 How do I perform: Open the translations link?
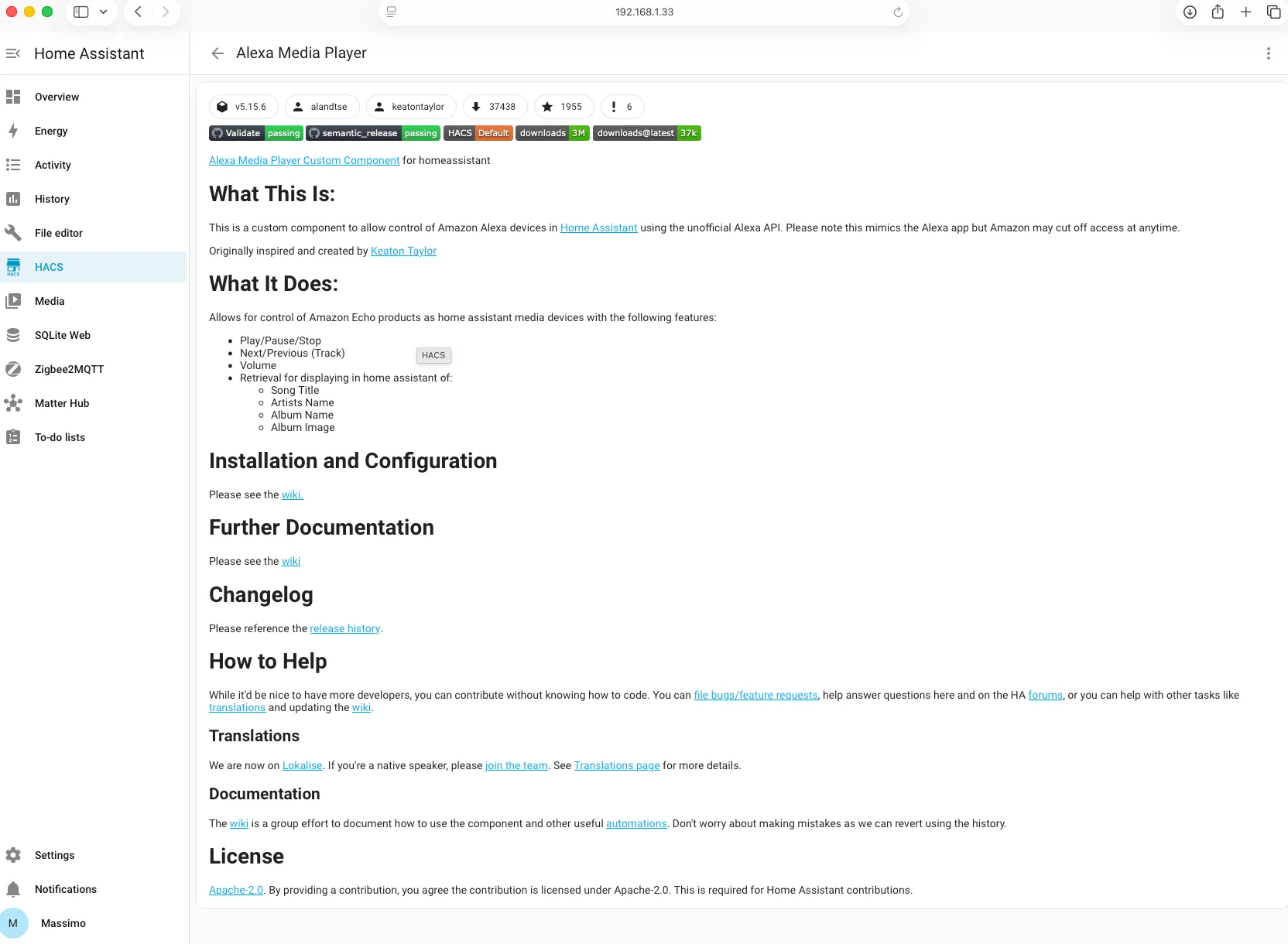click(x=237, y=707)
